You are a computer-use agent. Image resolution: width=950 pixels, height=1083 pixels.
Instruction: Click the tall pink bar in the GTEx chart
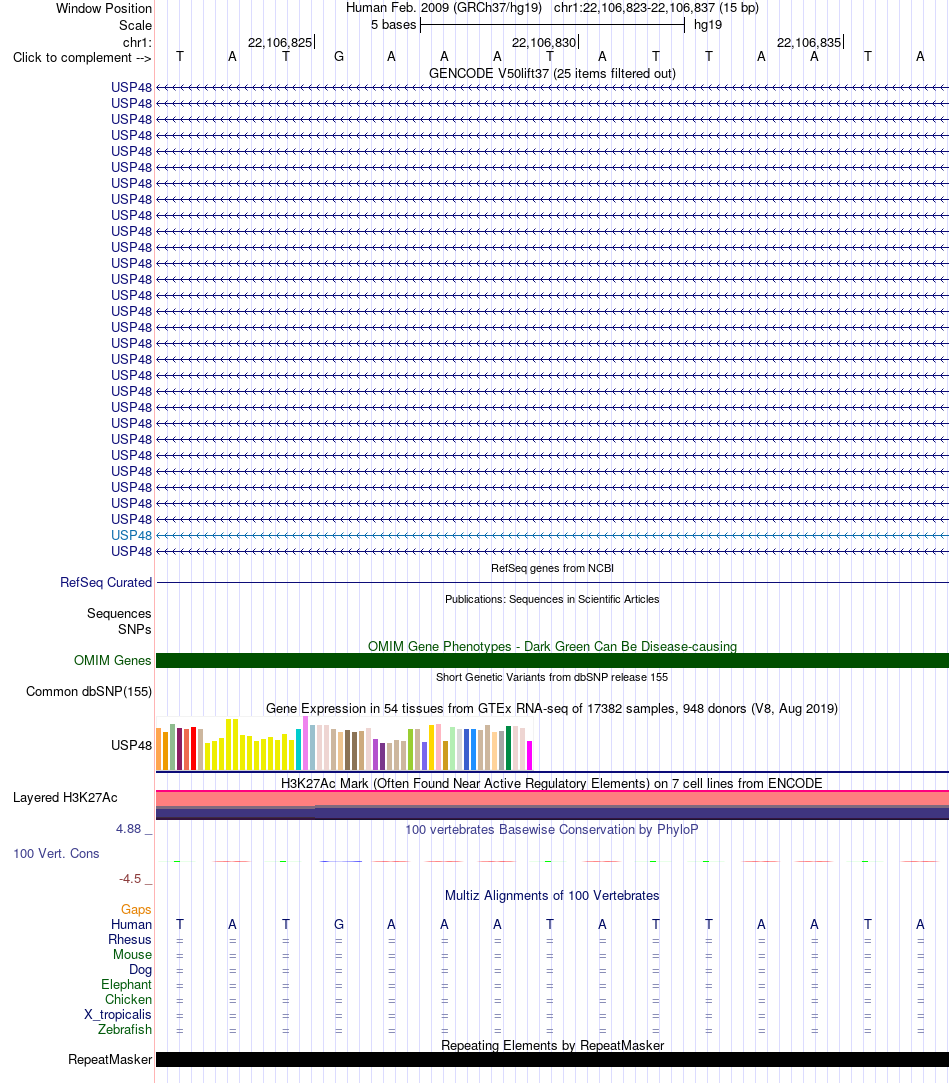pos(305,743)
